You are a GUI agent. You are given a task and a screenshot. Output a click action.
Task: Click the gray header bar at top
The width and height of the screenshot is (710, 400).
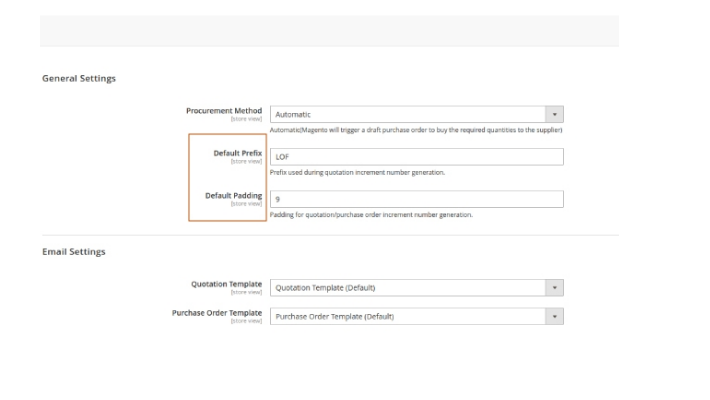[x=329, y=30]
